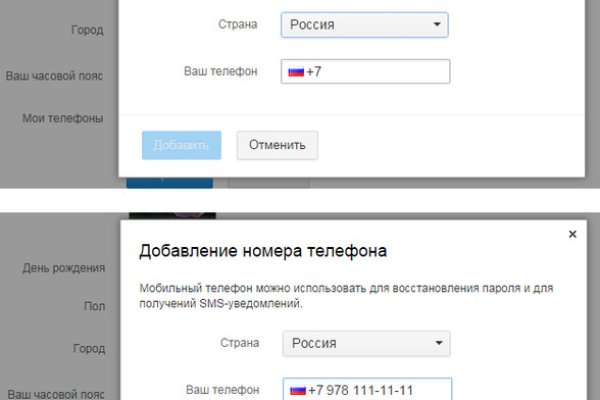Click the Пол field label
This screenshot has height=400, width=600.
(94, 307)
